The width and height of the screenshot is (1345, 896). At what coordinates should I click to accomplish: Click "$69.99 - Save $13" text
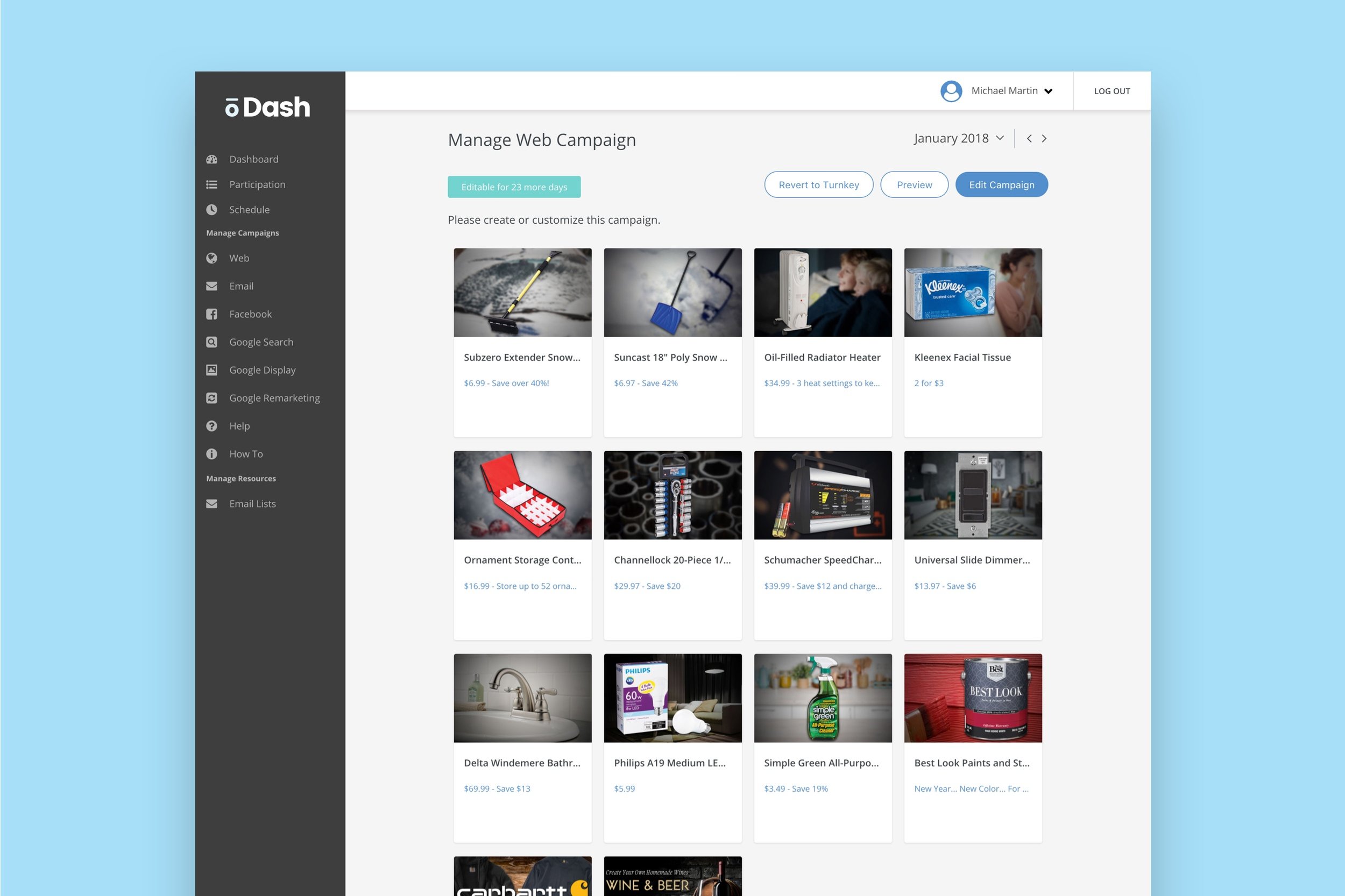click(497, 789)
